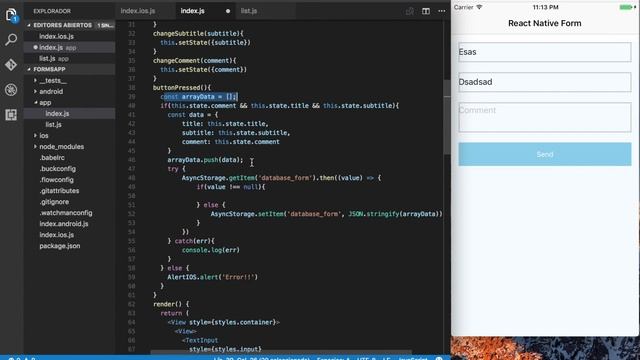
Task: Click the Carrier label in the simulator
Action: click(464, 7)
